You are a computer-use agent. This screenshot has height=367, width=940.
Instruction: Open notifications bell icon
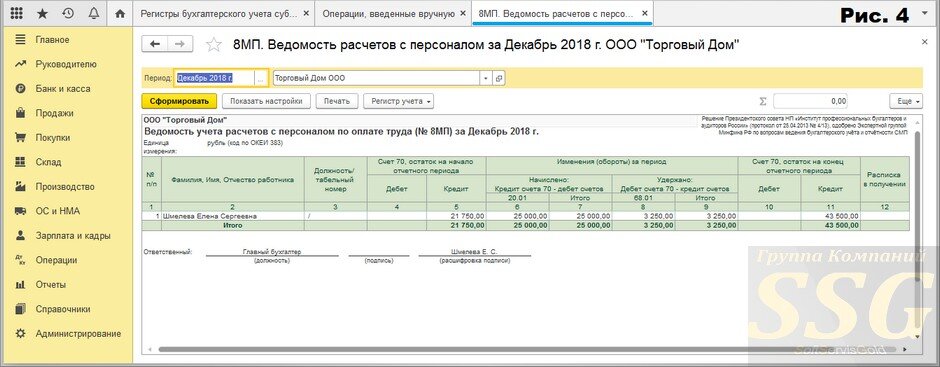click(x=94, y=13)
